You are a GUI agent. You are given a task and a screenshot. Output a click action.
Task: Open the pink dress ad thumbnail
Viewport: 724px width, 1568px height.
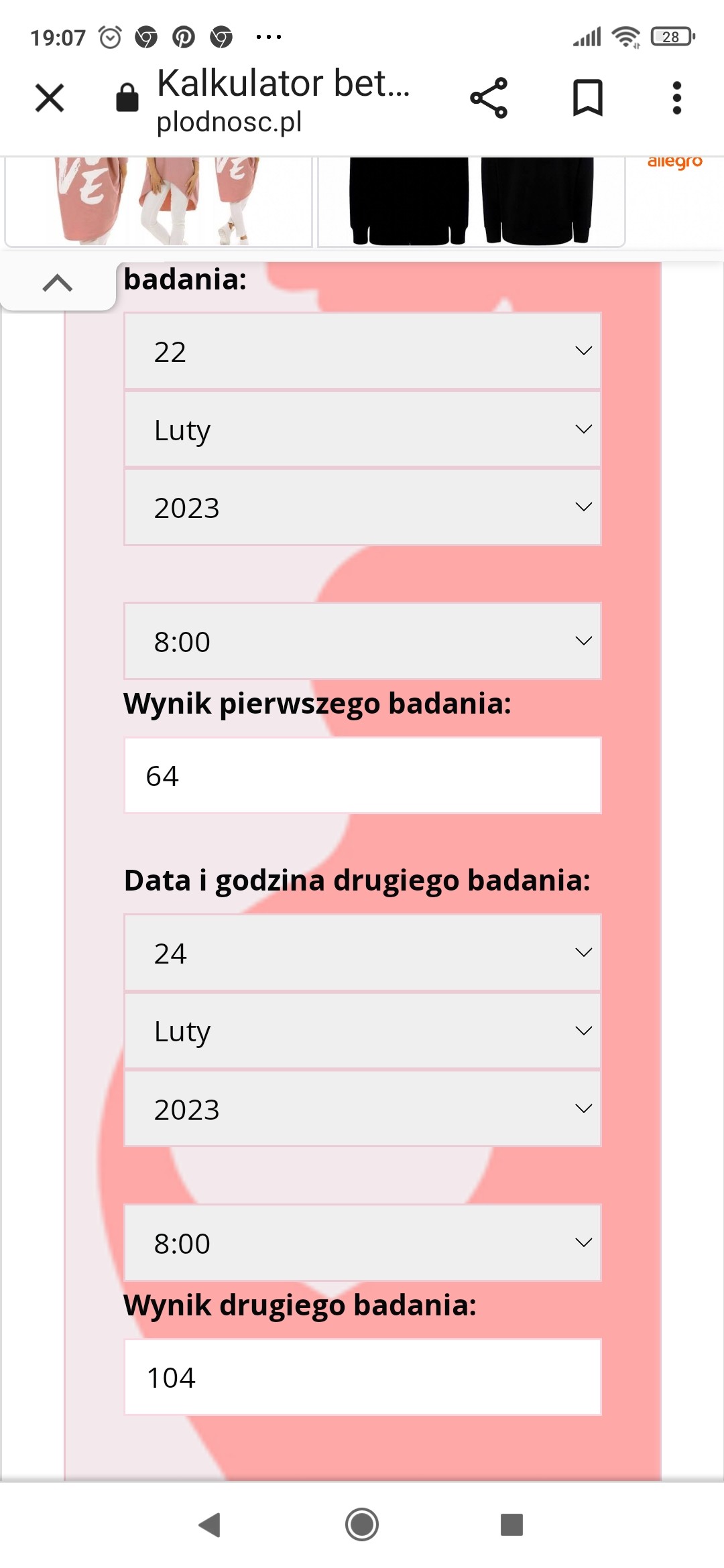point(158,201)
